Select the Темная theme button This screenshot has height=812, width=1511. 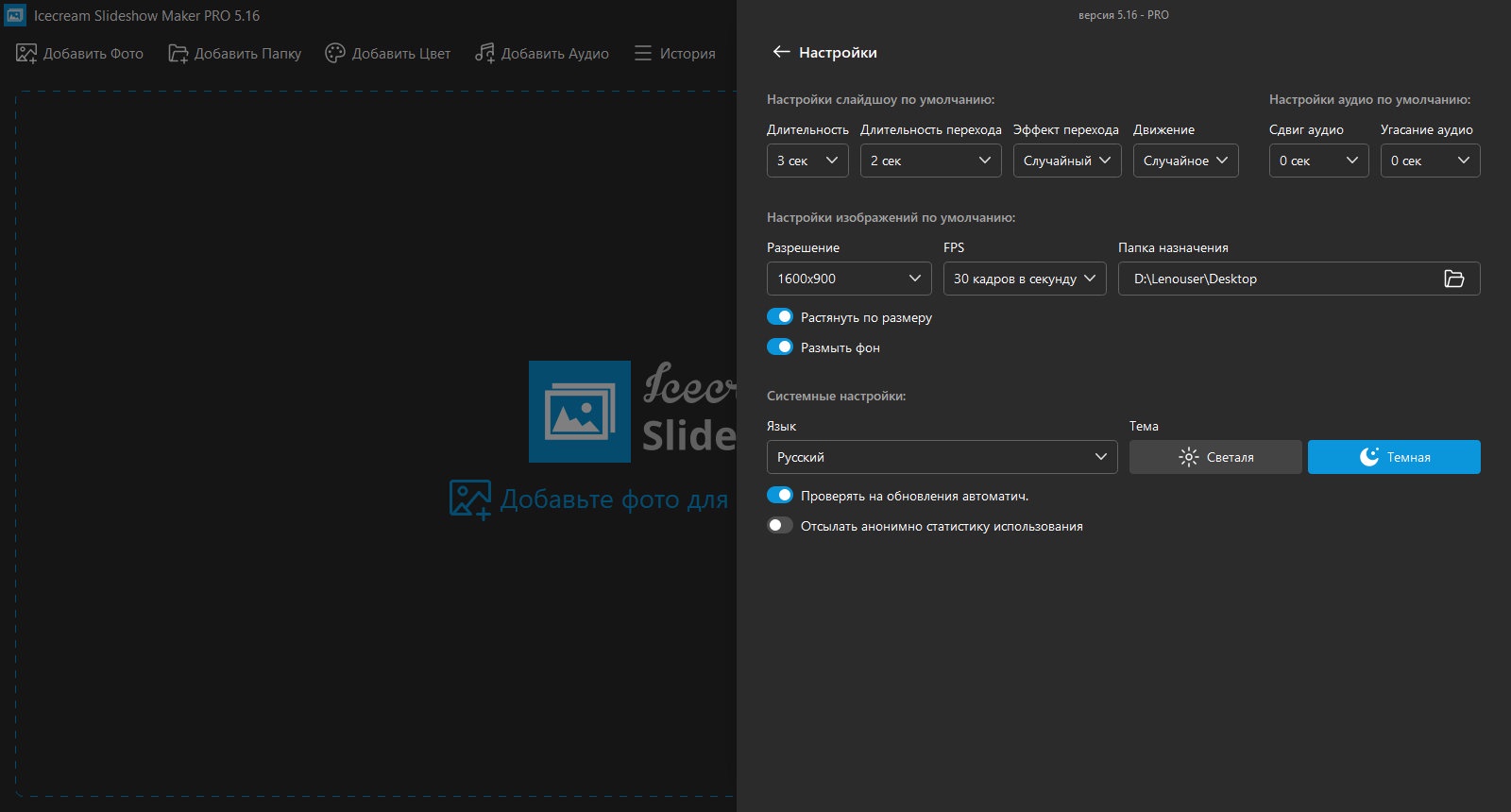click(x=1394, y=457)
